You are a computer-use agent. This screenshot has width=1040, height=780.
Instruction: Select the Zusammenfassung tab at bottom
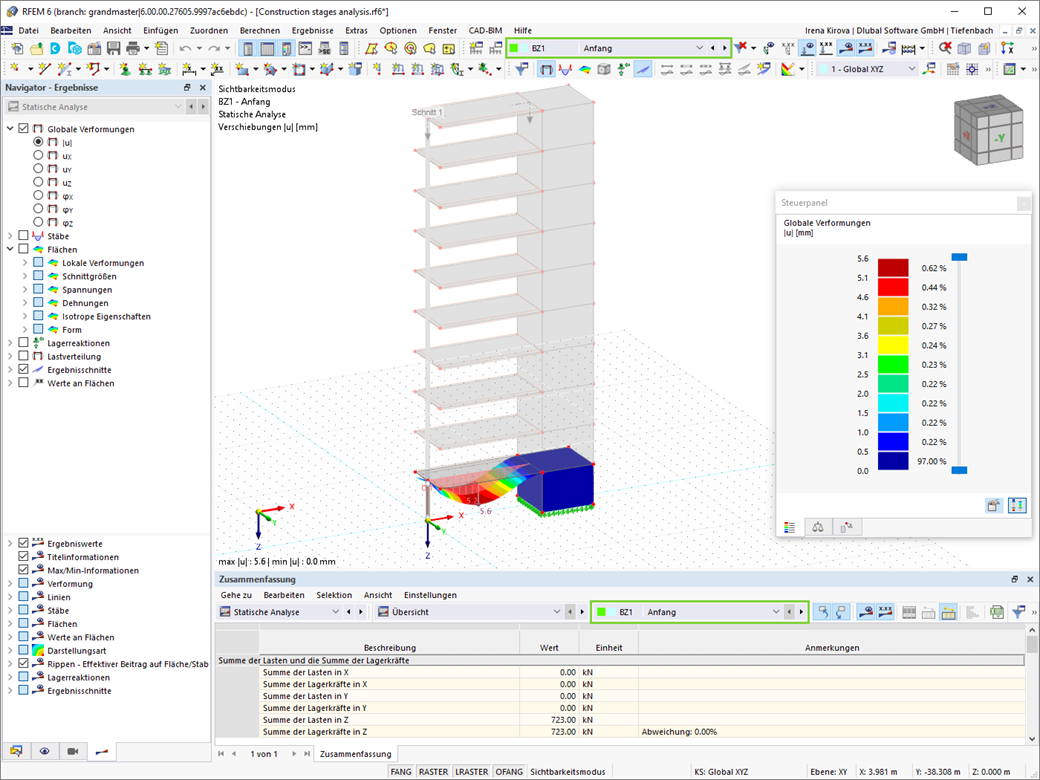tap(356, 754)
